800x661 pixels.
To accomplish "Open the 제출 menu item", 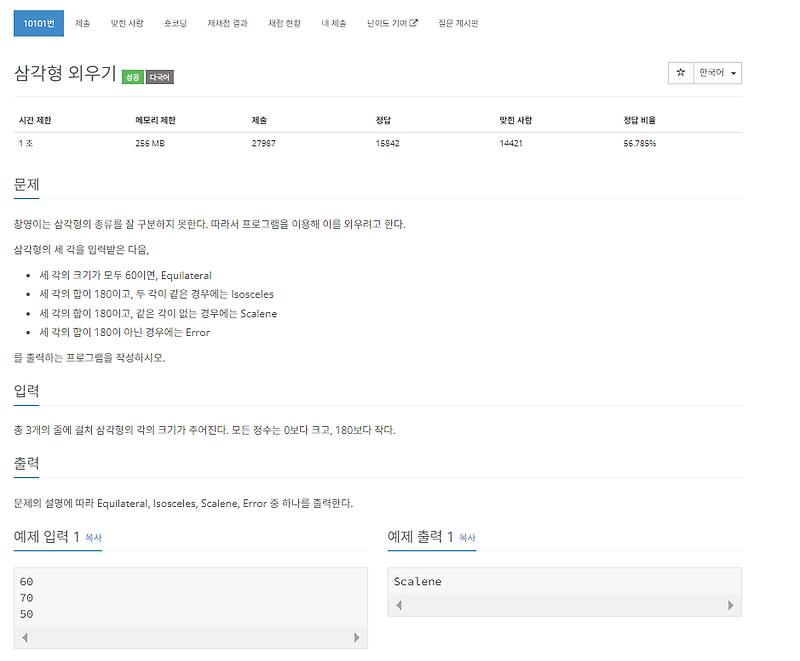I will 84,22.
